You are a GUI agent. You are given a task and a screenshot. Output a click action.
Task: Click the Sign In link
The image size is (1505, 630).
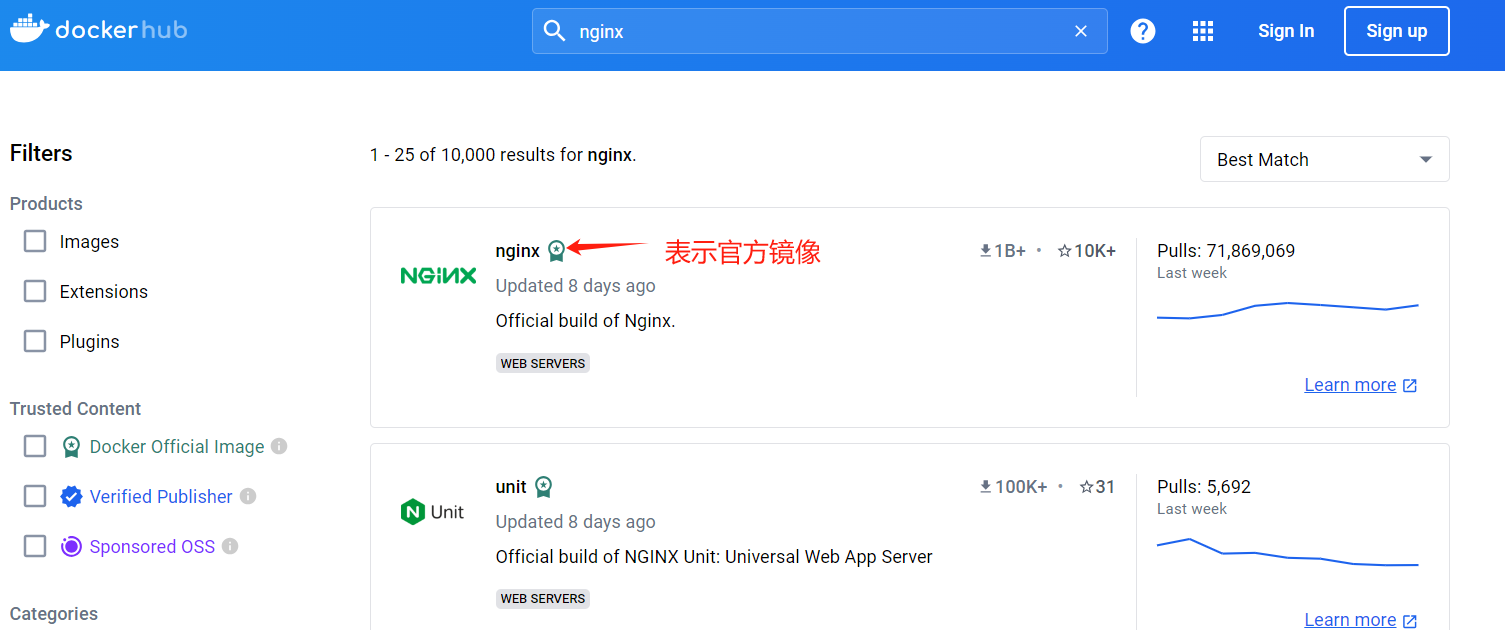[1286, 31]
